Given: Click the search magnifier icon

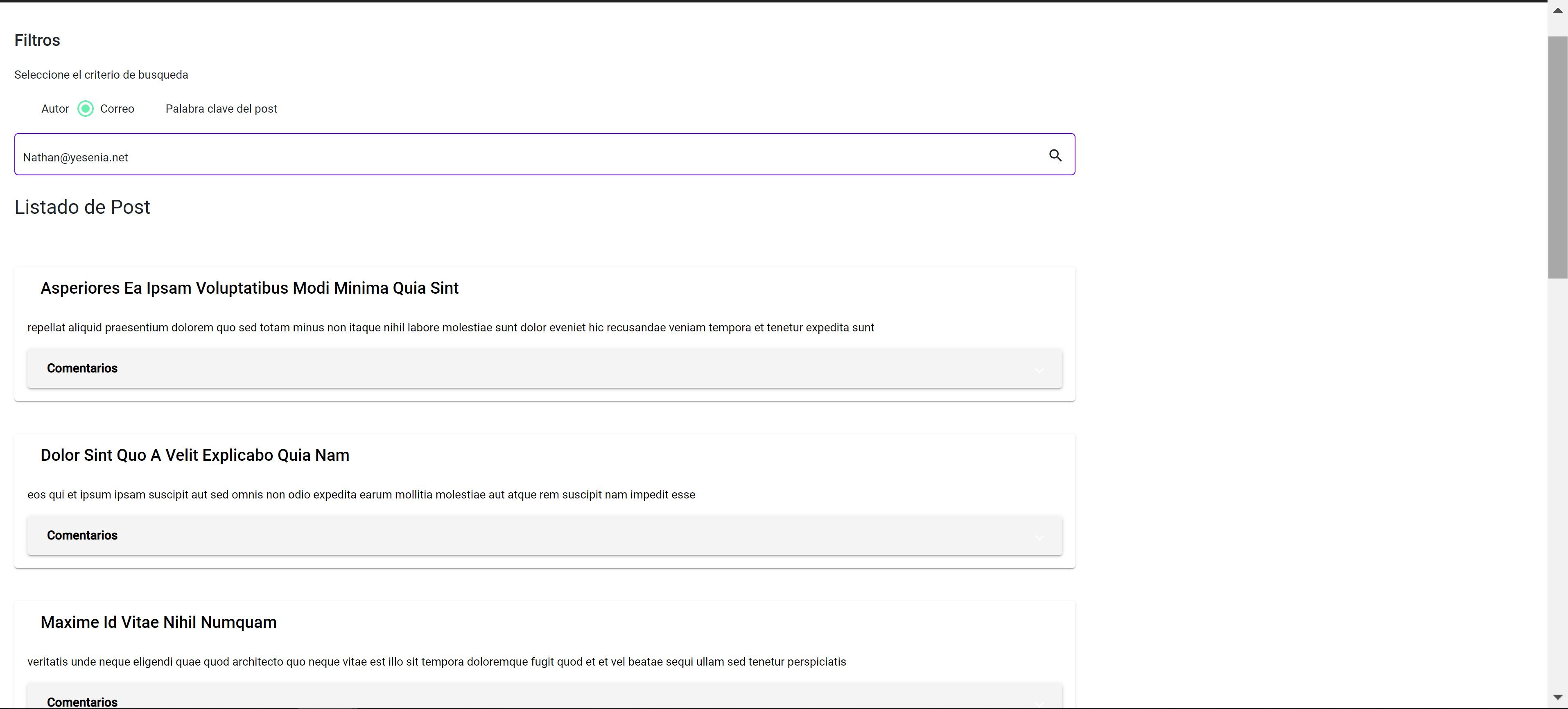Looking at the screenshot, I should tap(1055, 155).
